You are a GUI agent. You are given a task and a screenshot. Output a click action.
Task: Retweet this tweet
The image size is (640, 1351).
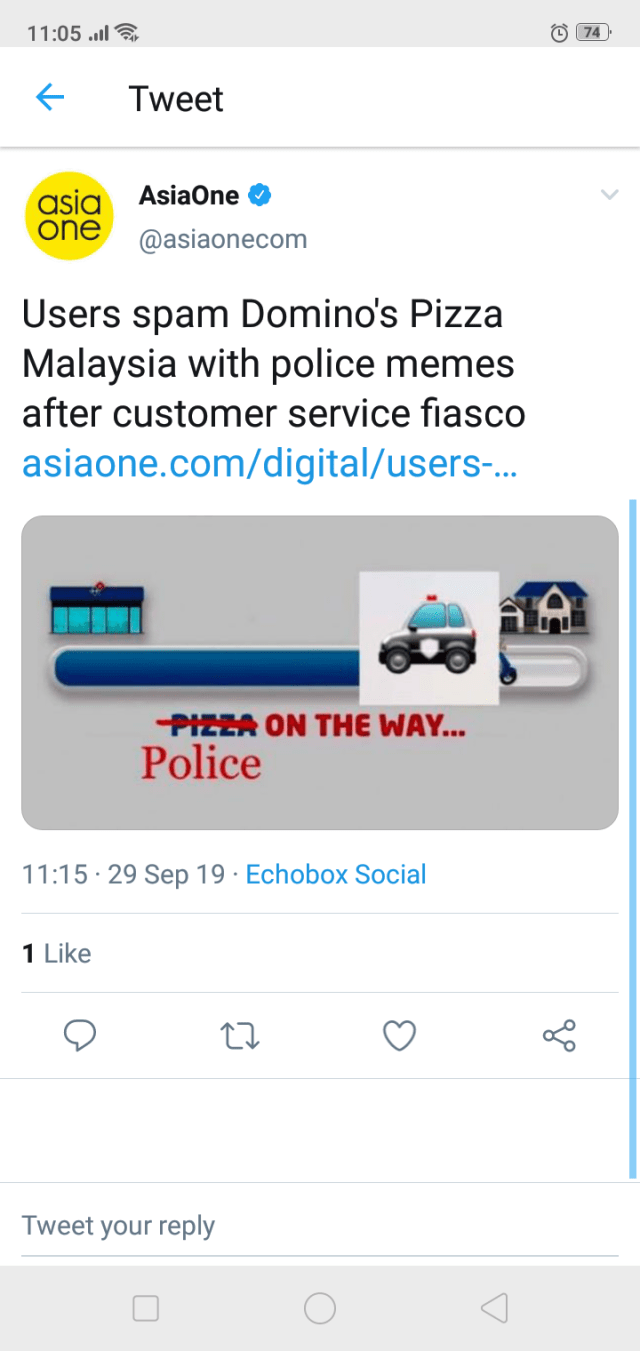[240, 1035]
